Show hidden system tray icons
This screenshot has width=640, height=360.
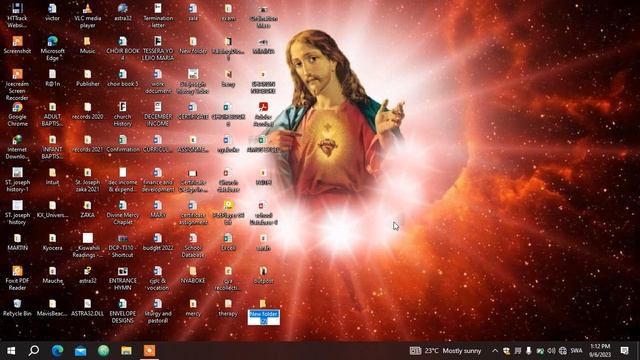495,351
